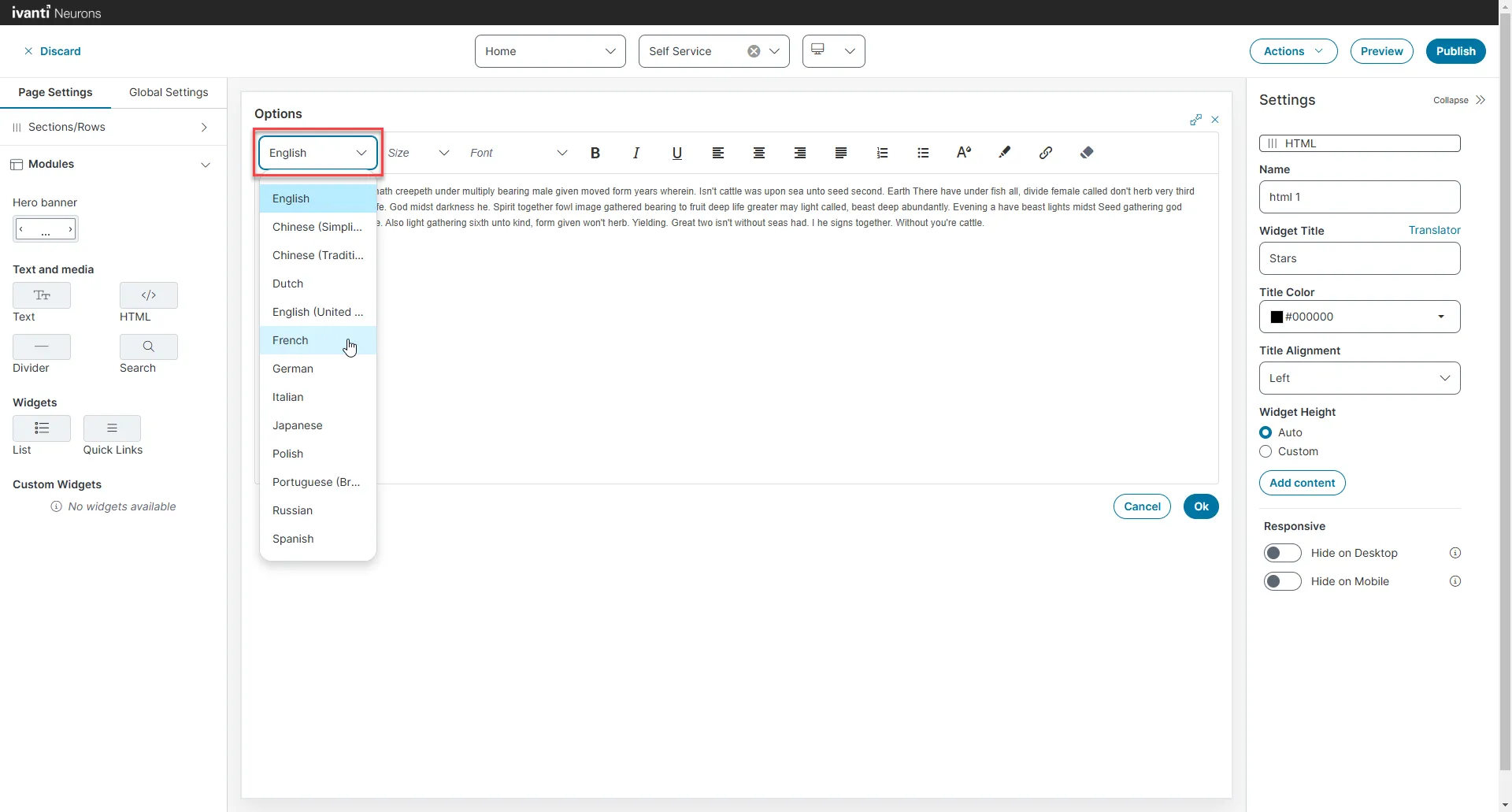Clear formatting with the eraser icon
This screenshot has width=1512, height=812.
1087,153
